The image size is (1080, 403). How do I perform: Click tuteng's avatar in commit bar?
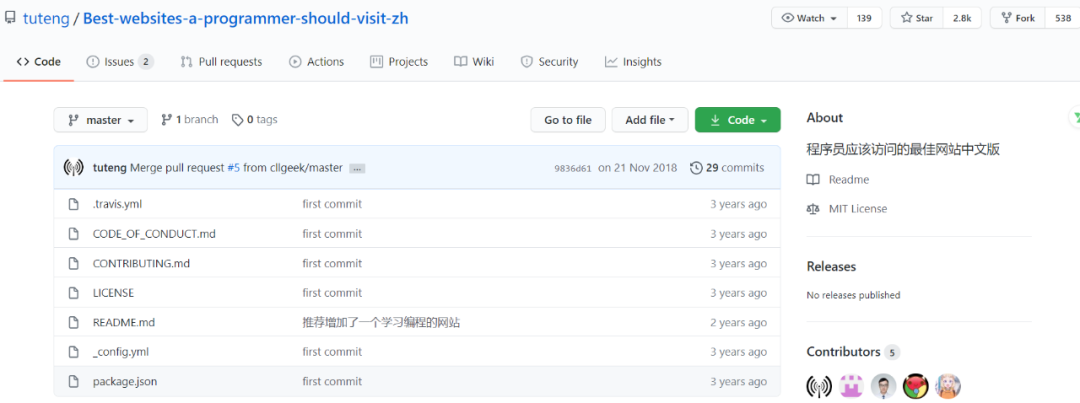73,167
